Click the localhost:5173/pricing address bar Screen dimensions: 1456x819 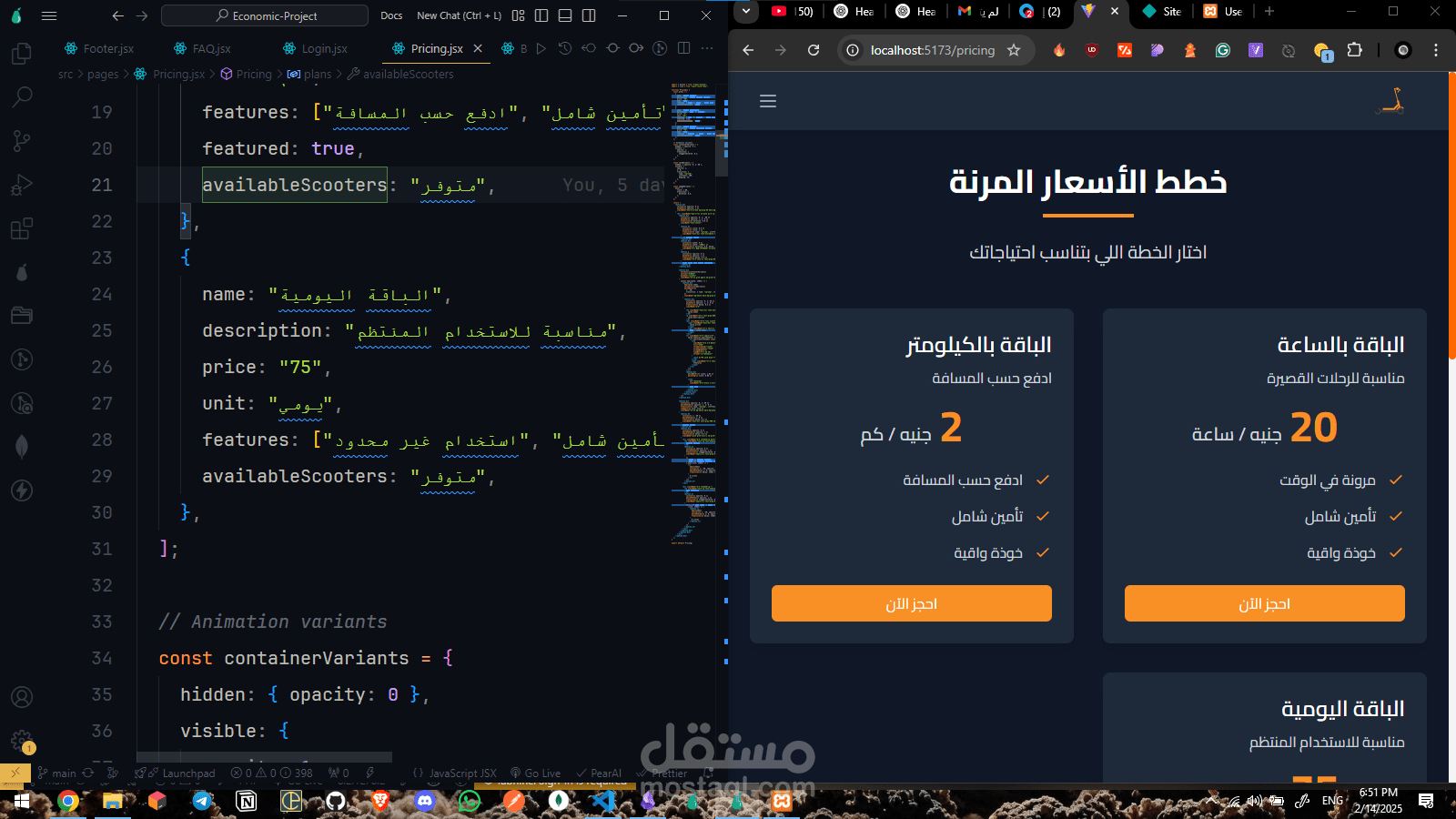point(933,50)
